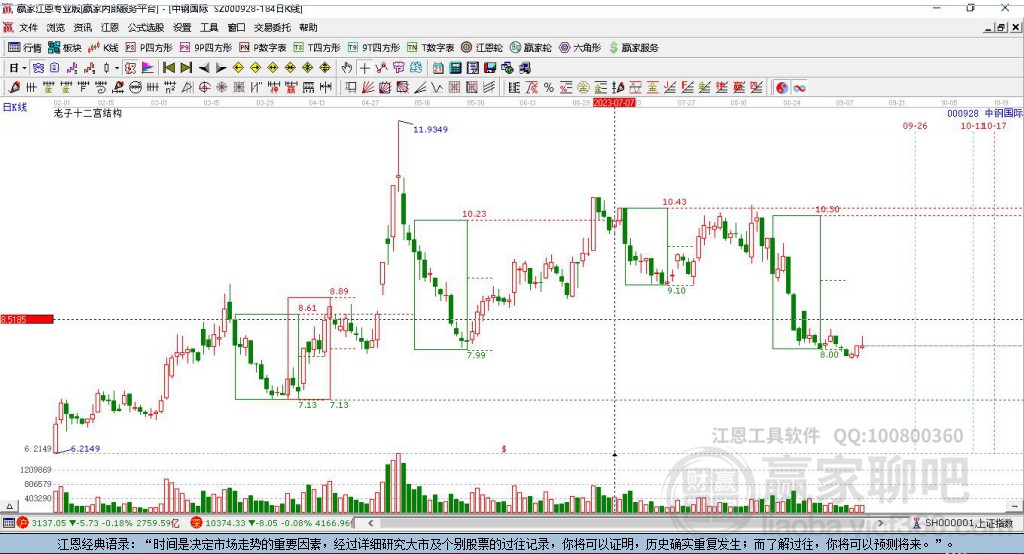Select the red Gann fan lines tool
This screenshot has width=1024, height=554.
(368, 88)
